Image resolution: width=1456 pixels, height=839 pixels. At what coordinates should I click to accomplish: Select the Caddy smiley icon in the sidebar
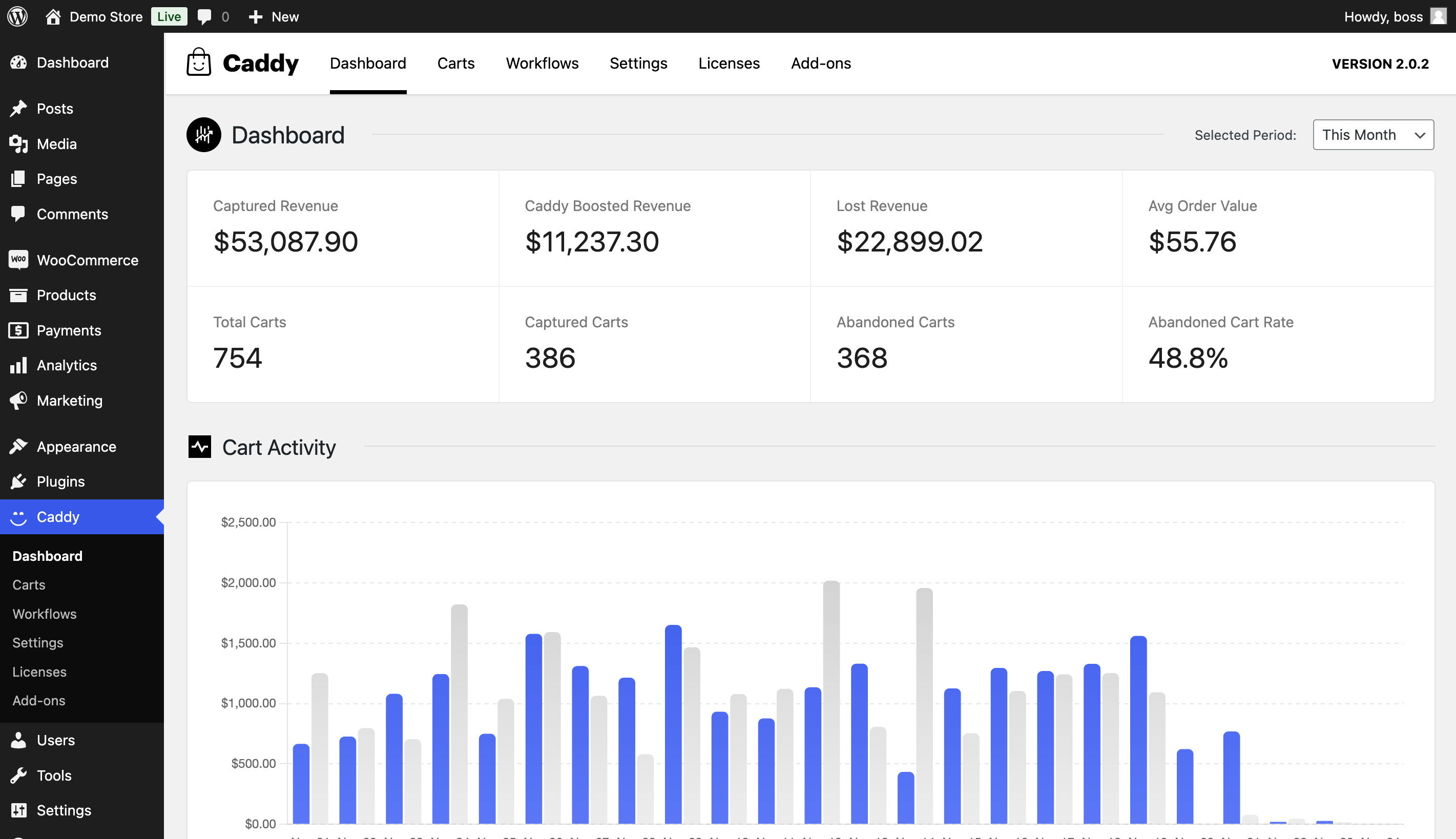coord(18,517)
